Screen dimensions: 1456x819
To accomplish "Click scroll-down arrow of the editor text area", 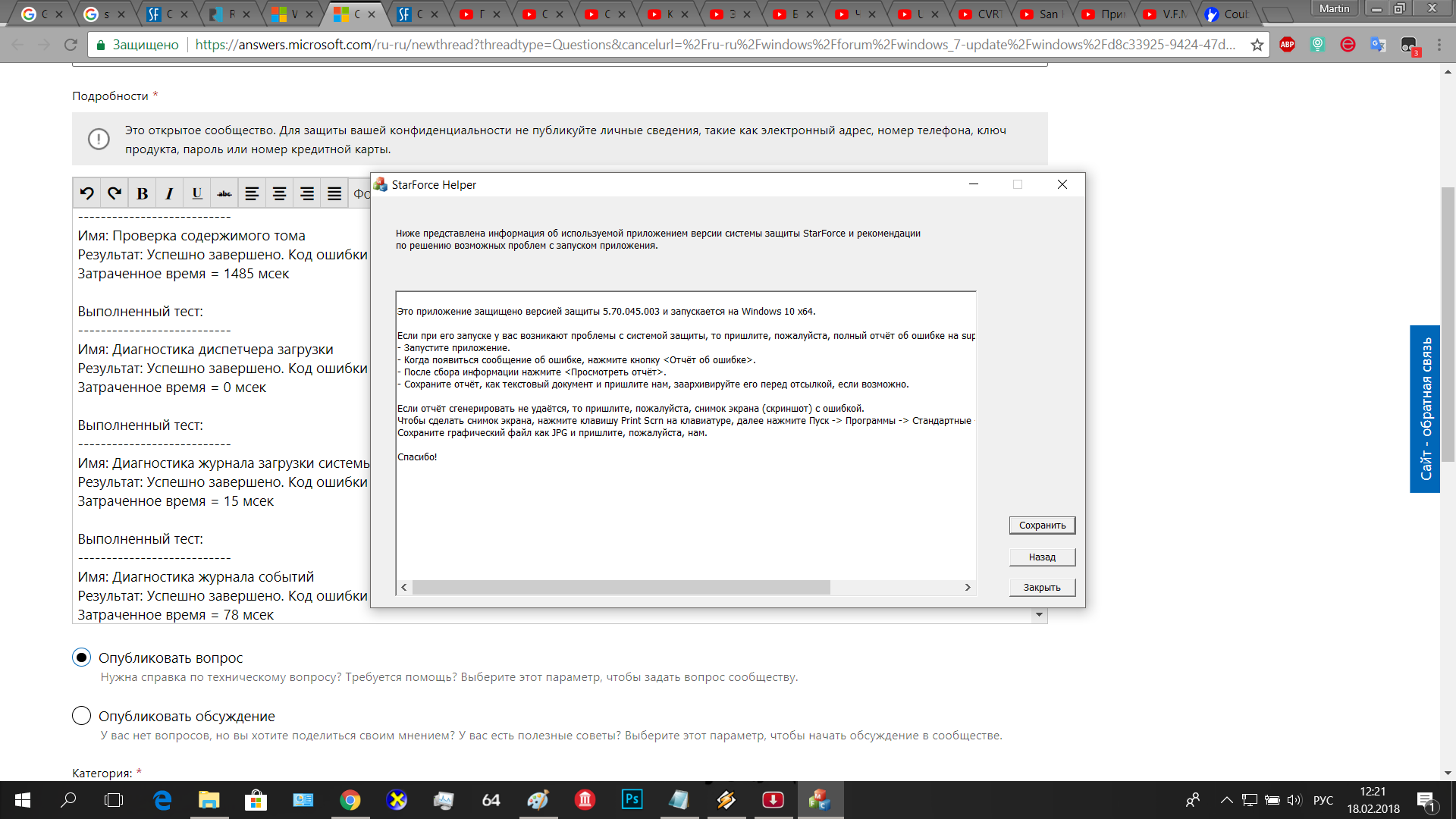I will tap(1039, 615).
